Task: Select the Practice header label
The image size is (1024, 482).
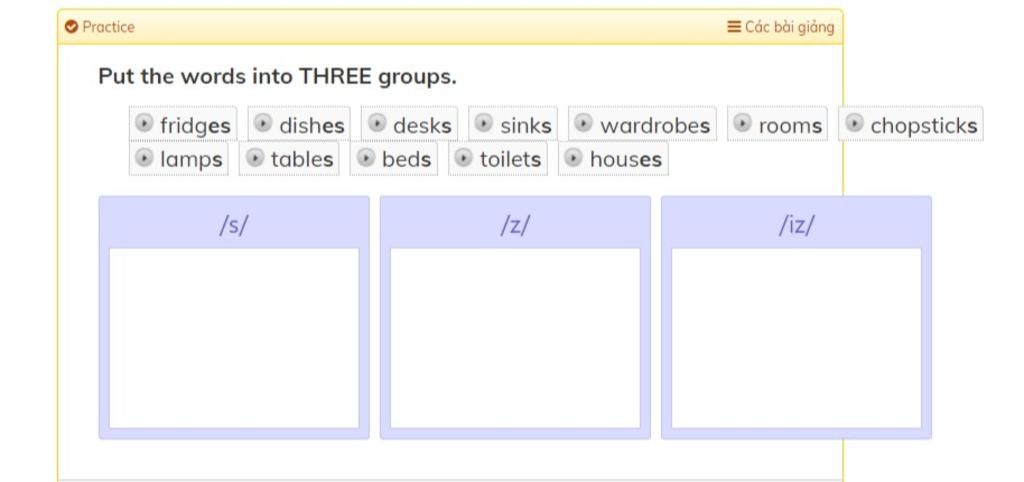Action: (x=108, y=27)
